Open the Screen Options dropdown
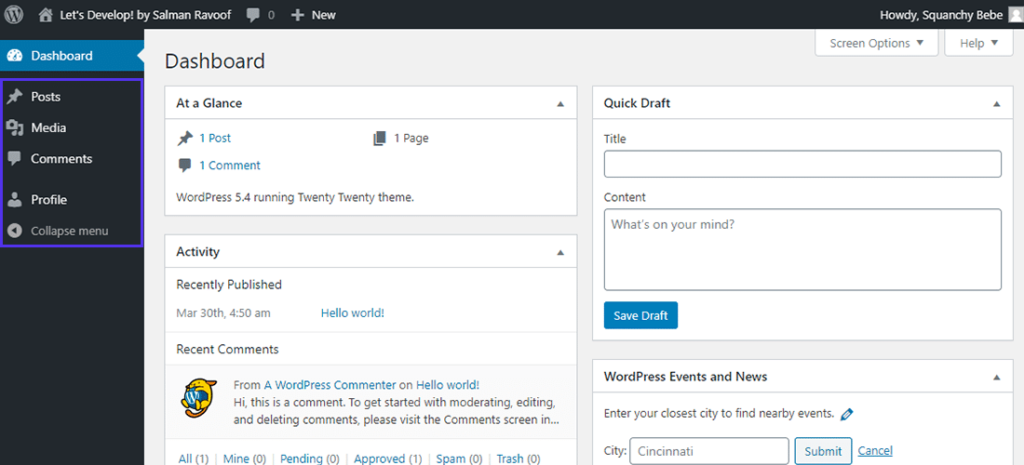 pos(876,43)
